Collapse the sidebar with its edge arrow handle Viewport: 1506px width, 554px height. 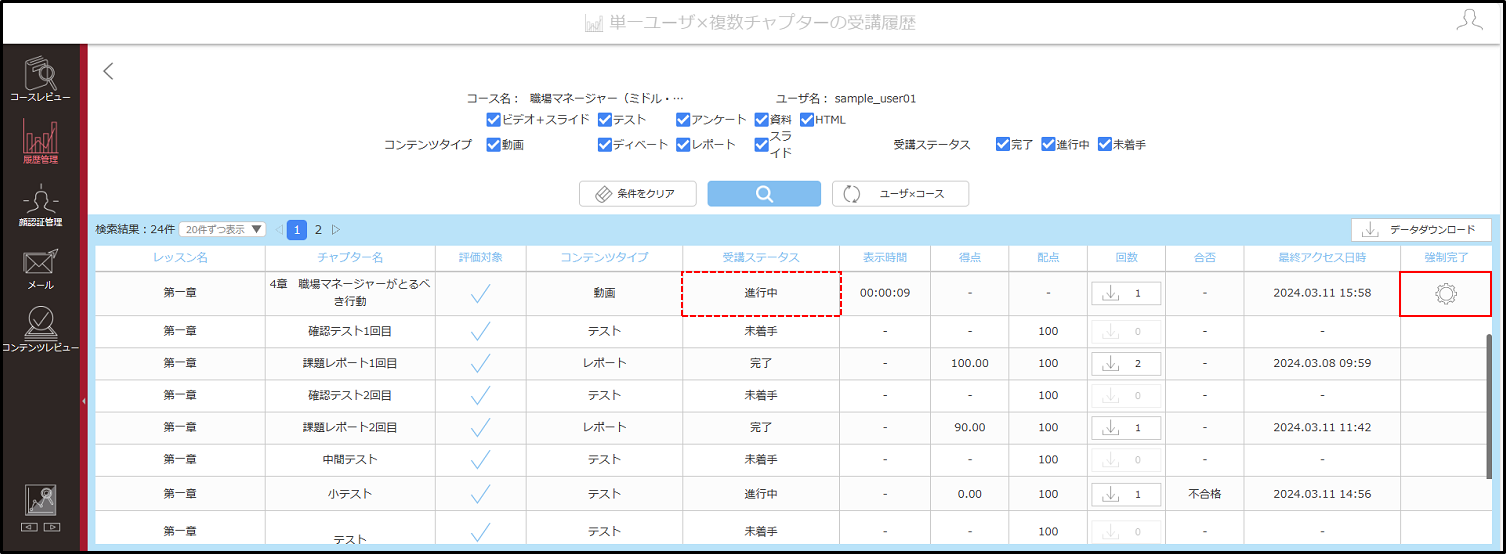click(84, 400)
